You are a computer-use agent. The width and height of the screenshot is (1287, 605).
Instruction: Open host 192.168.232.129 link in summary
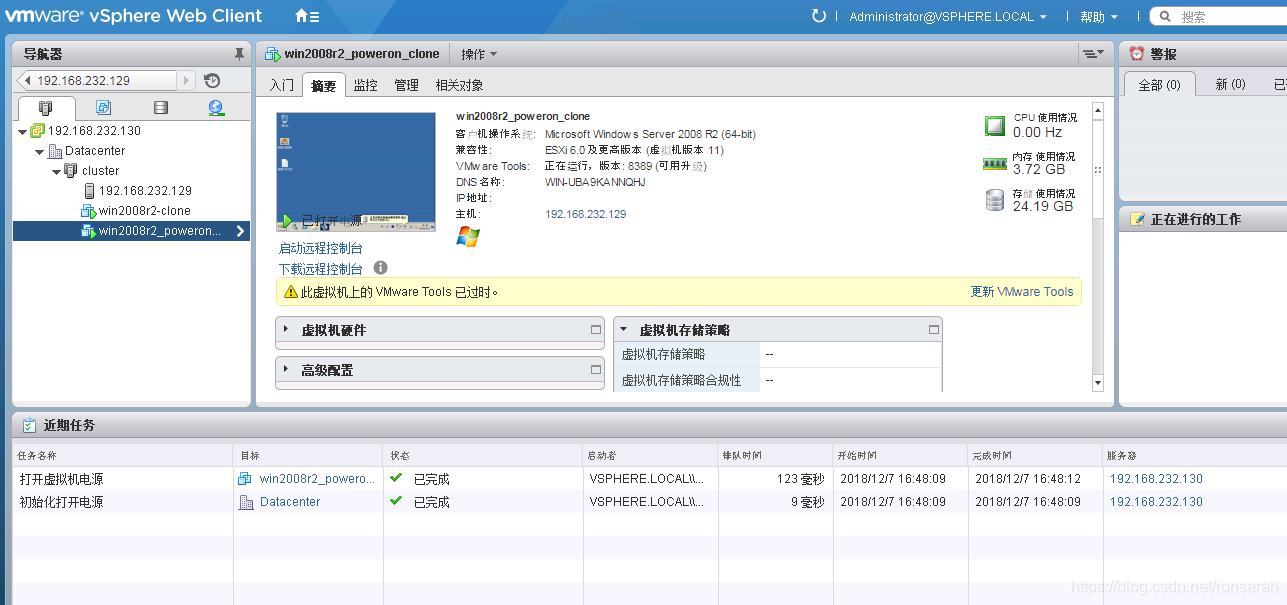586,214
